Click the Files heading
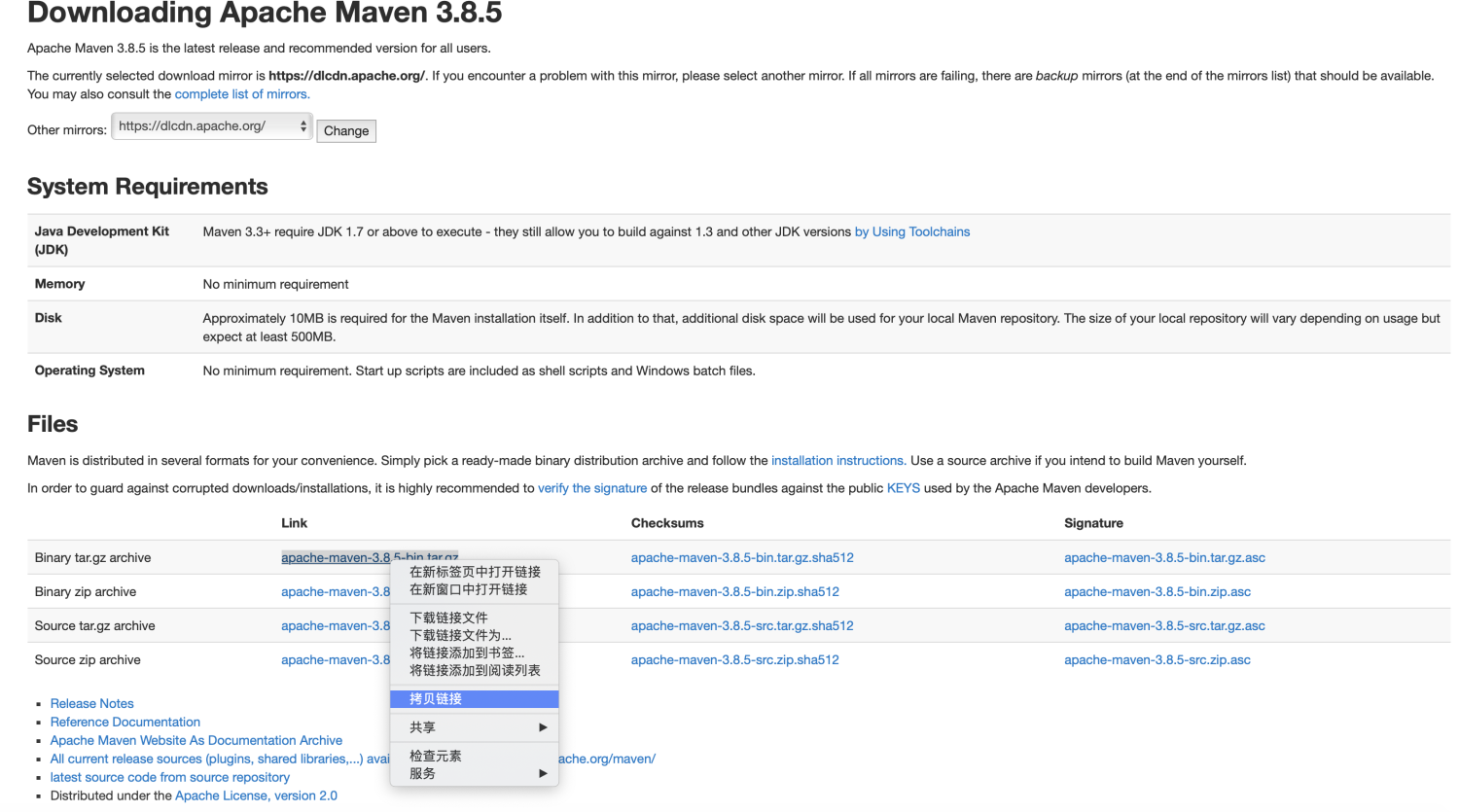The image size is (1459, 812). coord(53,424)
